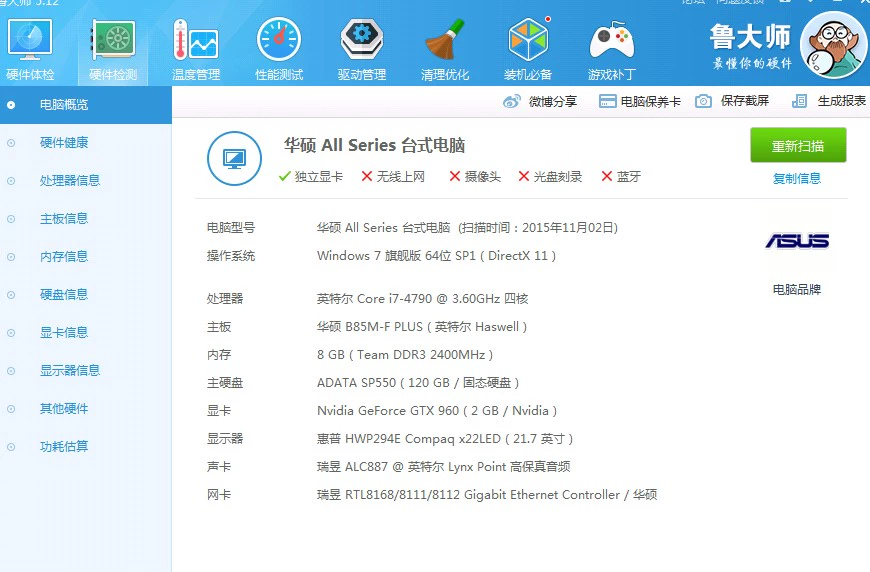The image size is (870, 572).
Task: Open 温度管理 temperature management
Action: click(196, 49)
